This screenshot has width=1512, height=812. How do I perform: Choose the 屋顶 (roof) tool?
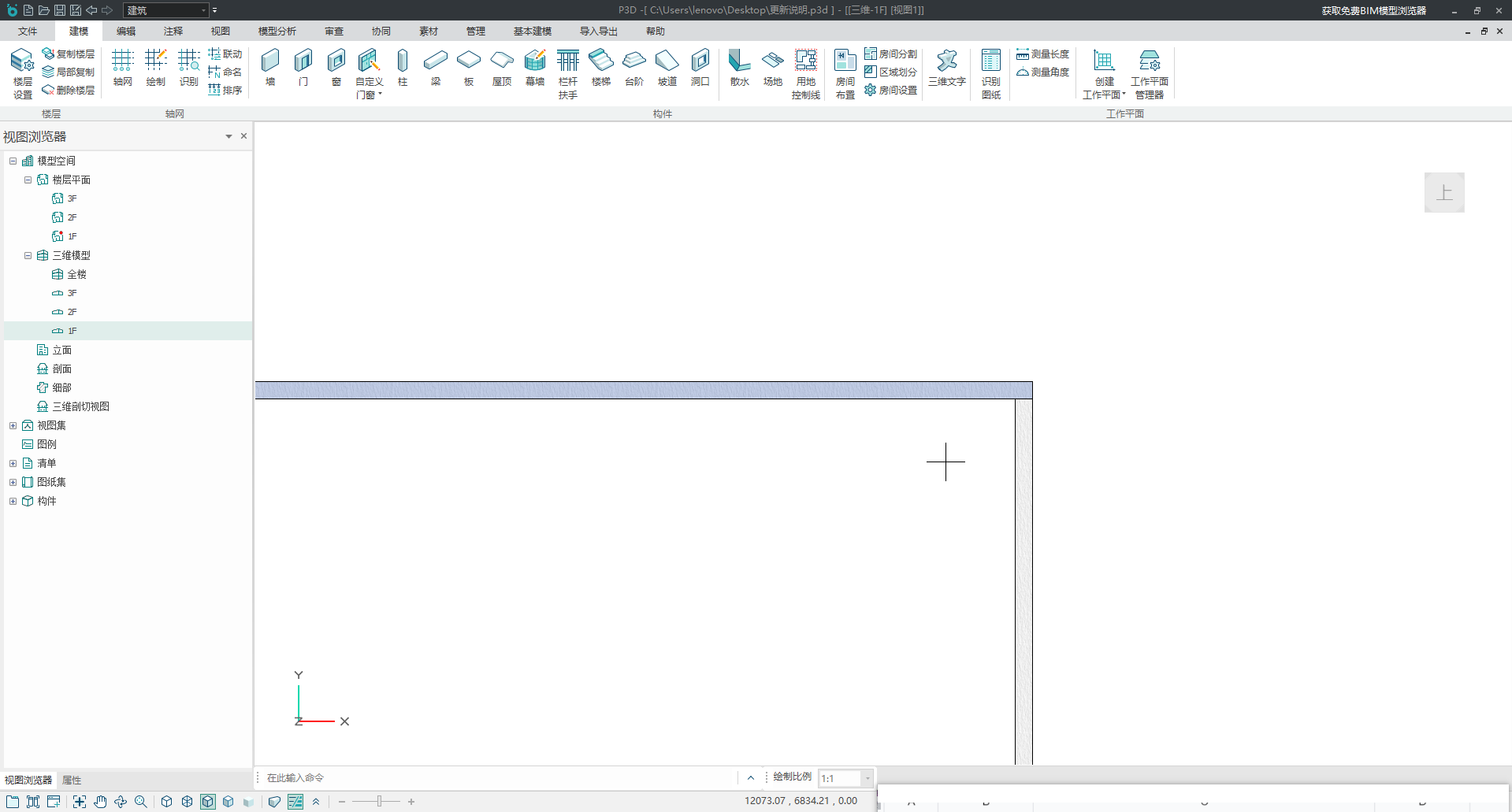(x=502, y=68)
